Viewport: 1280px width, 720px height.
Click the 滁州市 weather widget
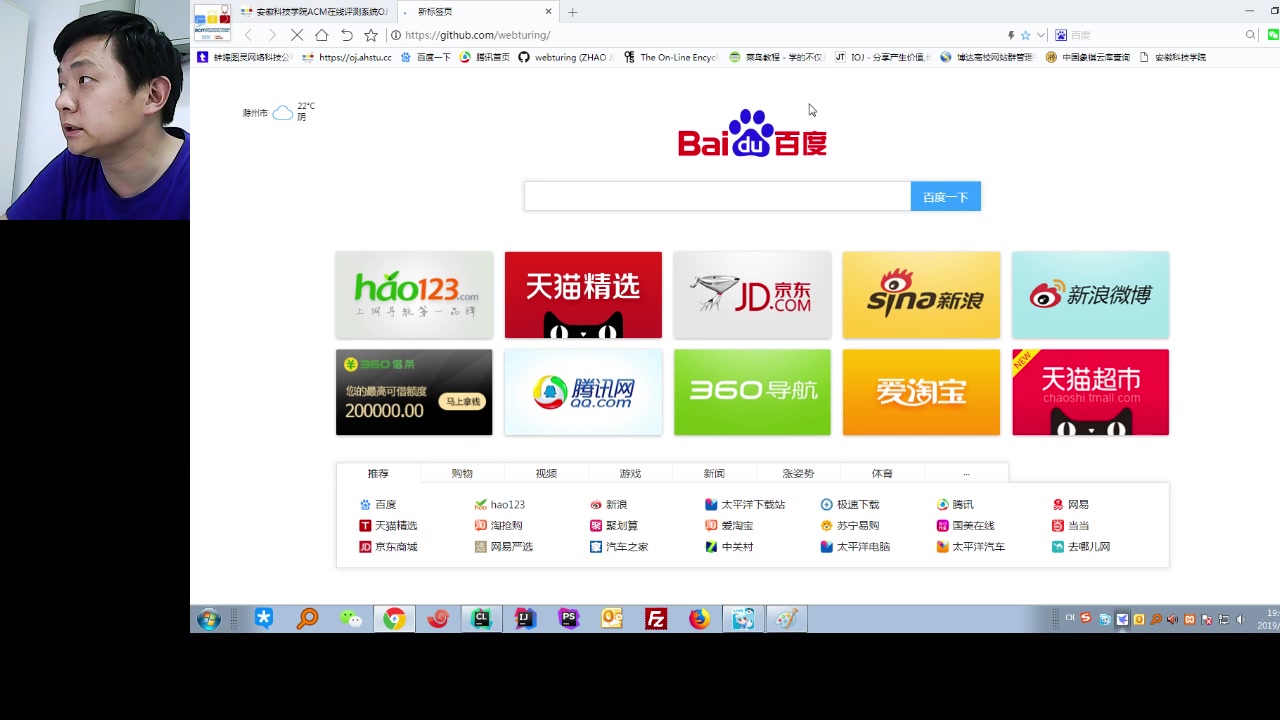point(279,112)
